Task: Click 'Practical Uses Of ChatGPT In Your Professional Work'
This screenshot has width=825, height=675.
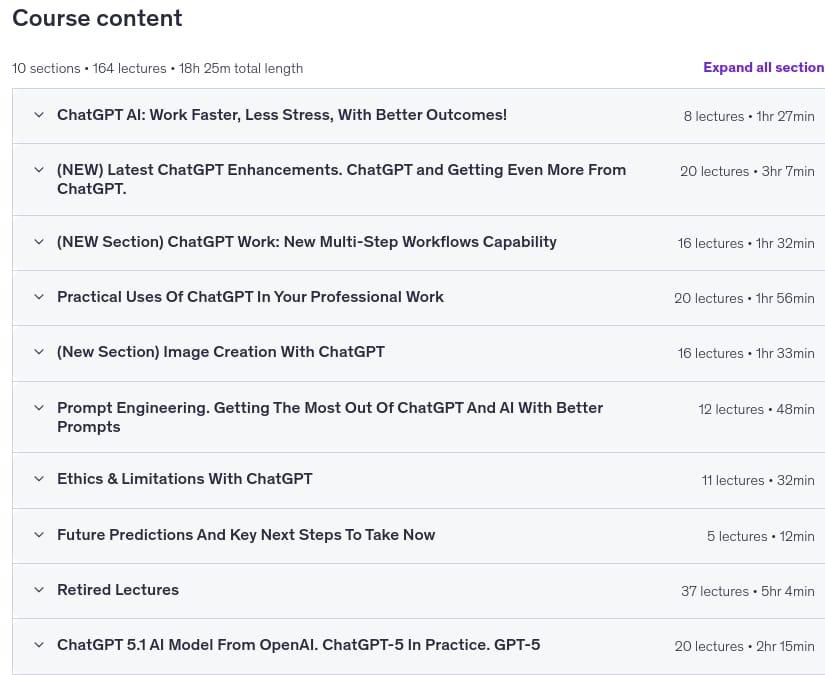Action: coord(250,297)
